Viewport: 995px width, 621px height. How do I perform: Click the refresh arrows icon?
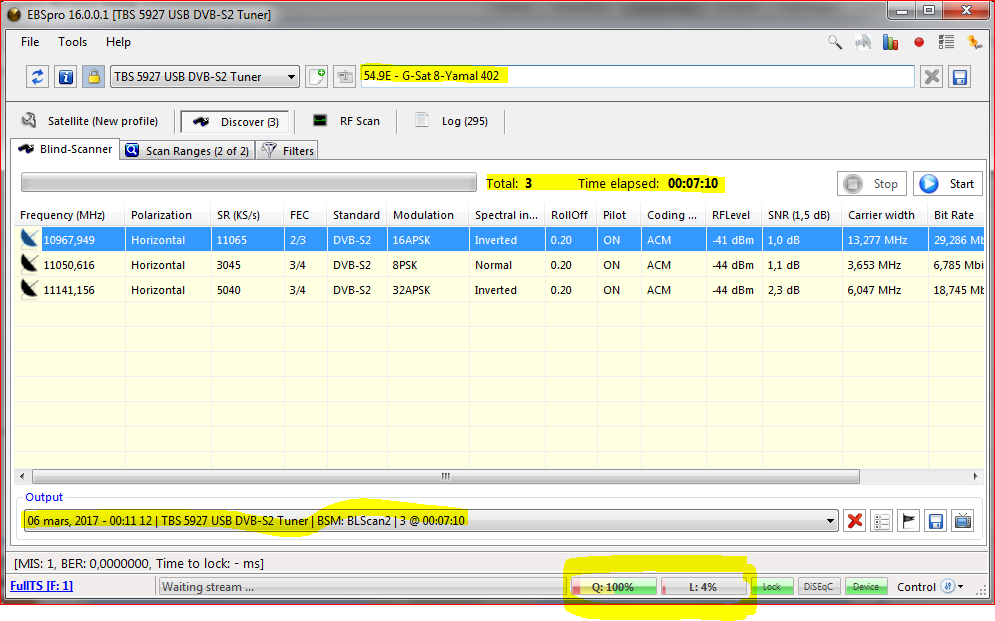[38, 77]
